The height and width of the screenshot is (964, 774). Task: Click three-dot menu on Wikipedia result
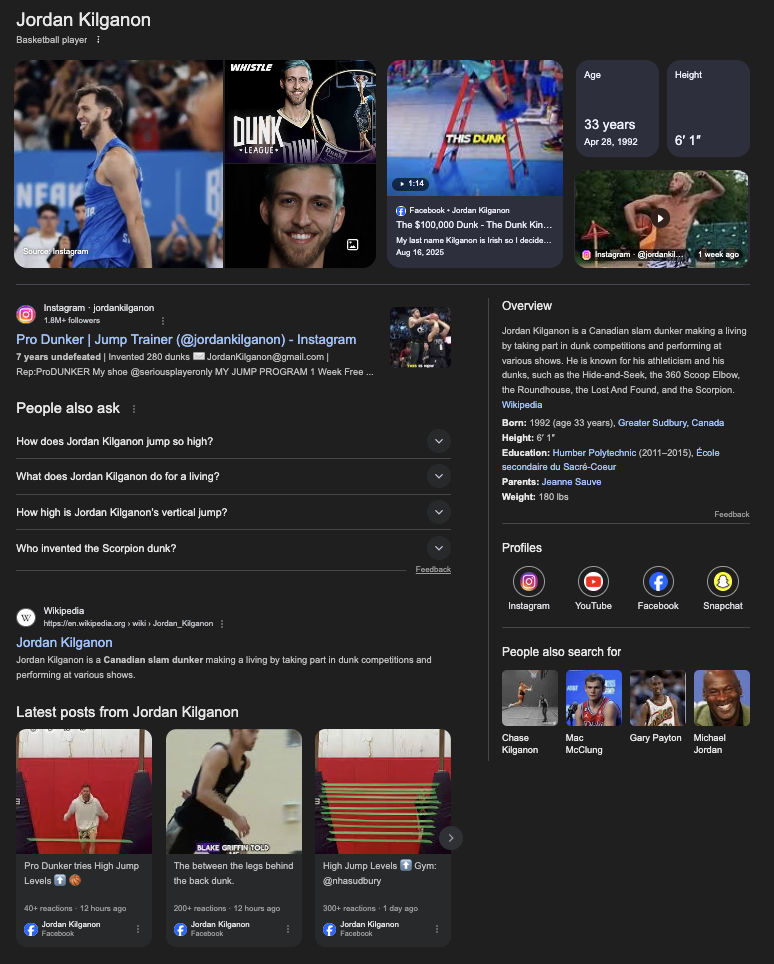click(222, 623)
